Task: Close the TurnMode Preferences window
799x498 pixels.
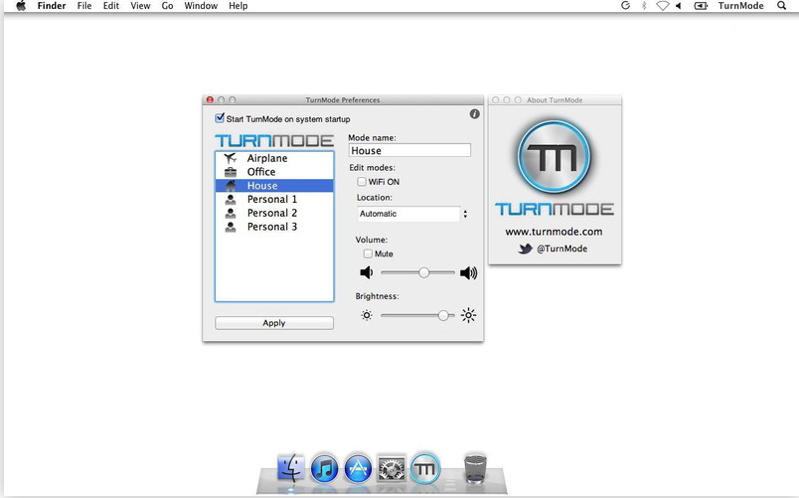Action: (x=209, y=100)
